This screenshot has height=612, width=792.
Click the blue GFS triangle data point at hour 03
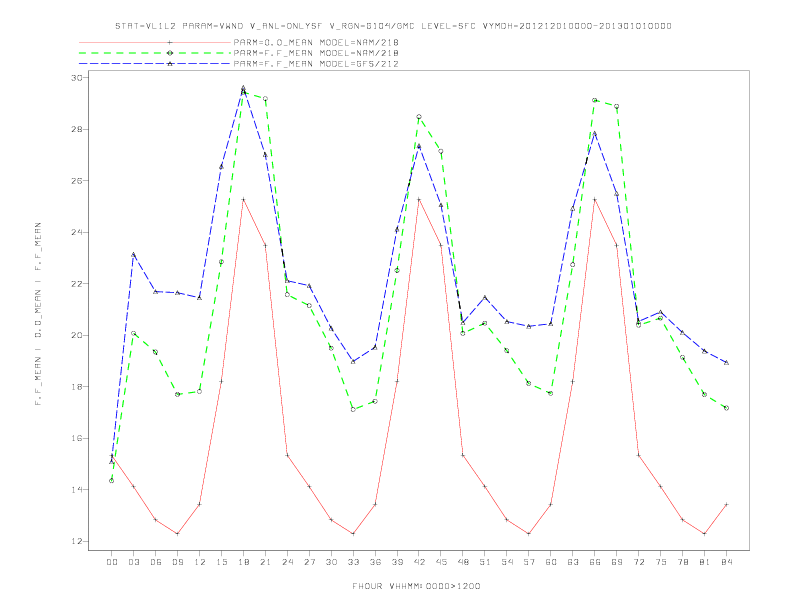tap(133, 254)
